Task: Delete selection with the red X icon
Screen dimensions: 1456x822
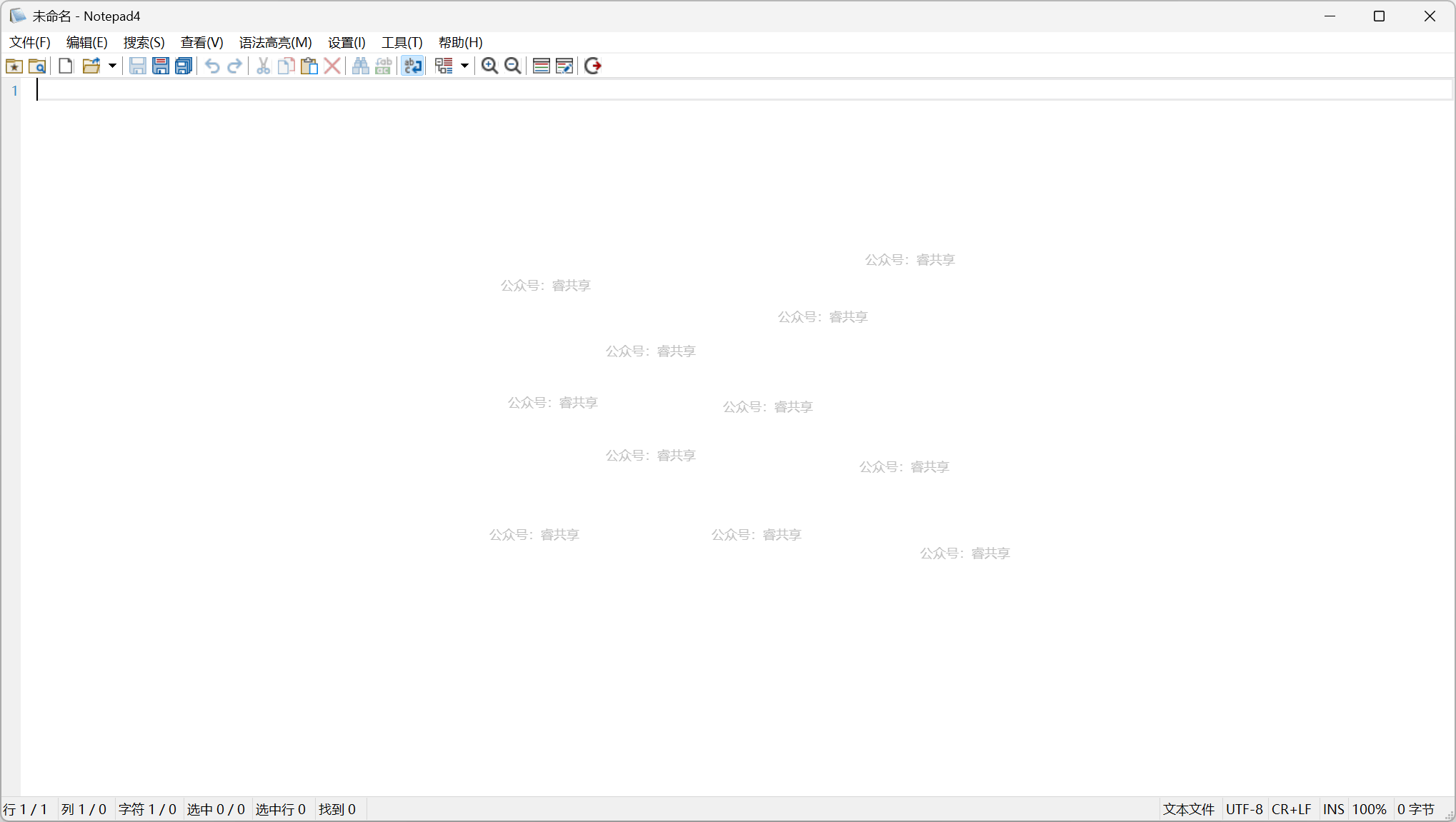Action: click(332, 66)
